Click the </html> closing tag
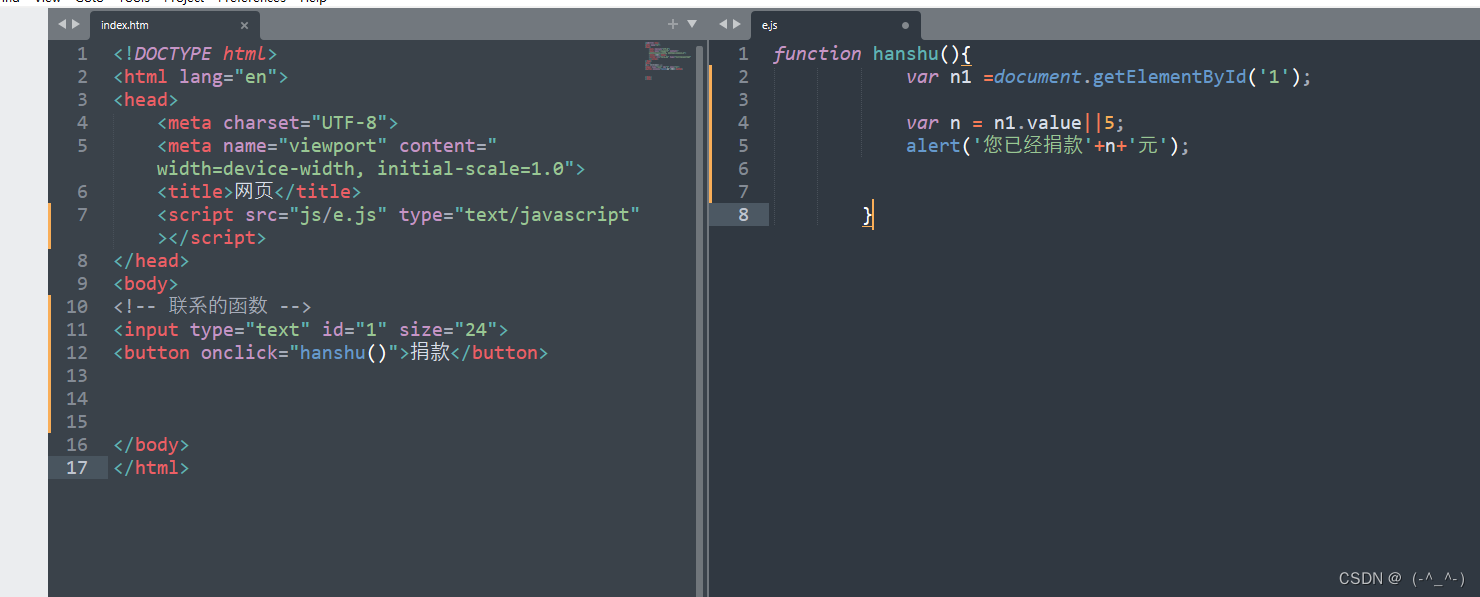The image size is (1480, 597). pos(151,468)
